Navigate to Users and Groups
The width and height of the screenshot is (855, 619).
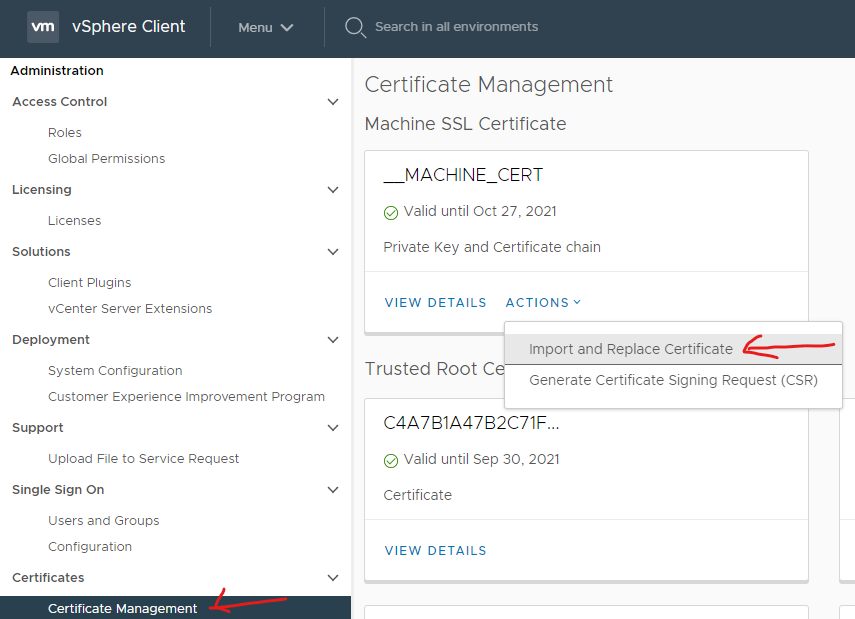pyautogui.click(x=103, y=521)
